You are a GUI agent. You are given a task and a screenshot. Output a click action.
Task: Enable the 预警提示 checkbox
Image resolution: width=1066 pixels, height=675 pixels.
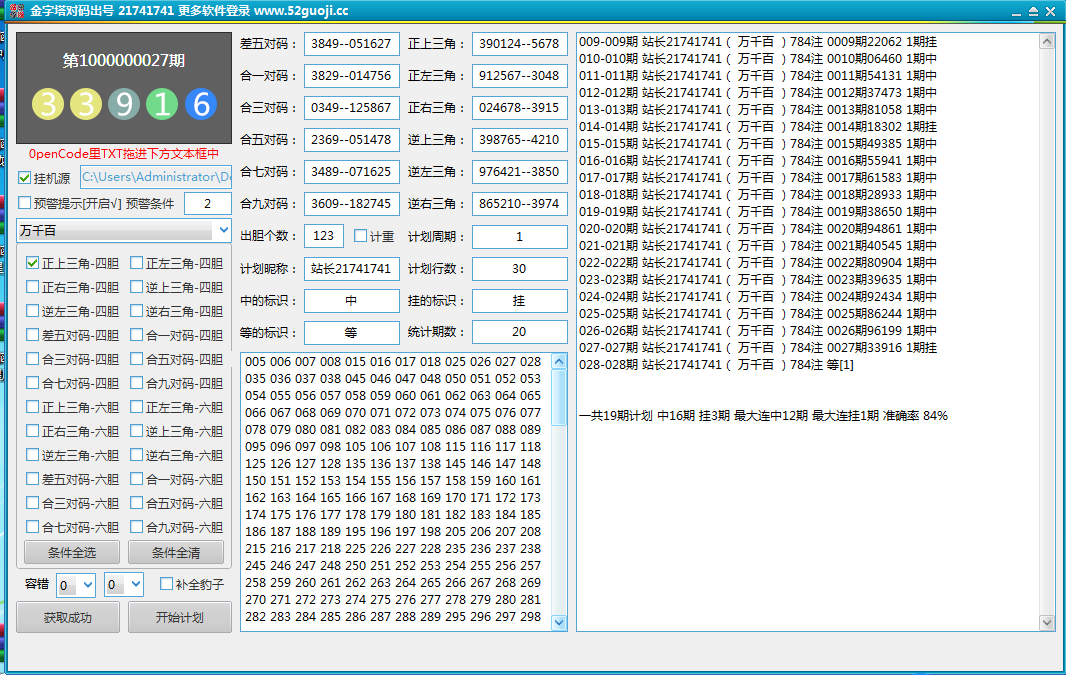click(x=25, y=204)
